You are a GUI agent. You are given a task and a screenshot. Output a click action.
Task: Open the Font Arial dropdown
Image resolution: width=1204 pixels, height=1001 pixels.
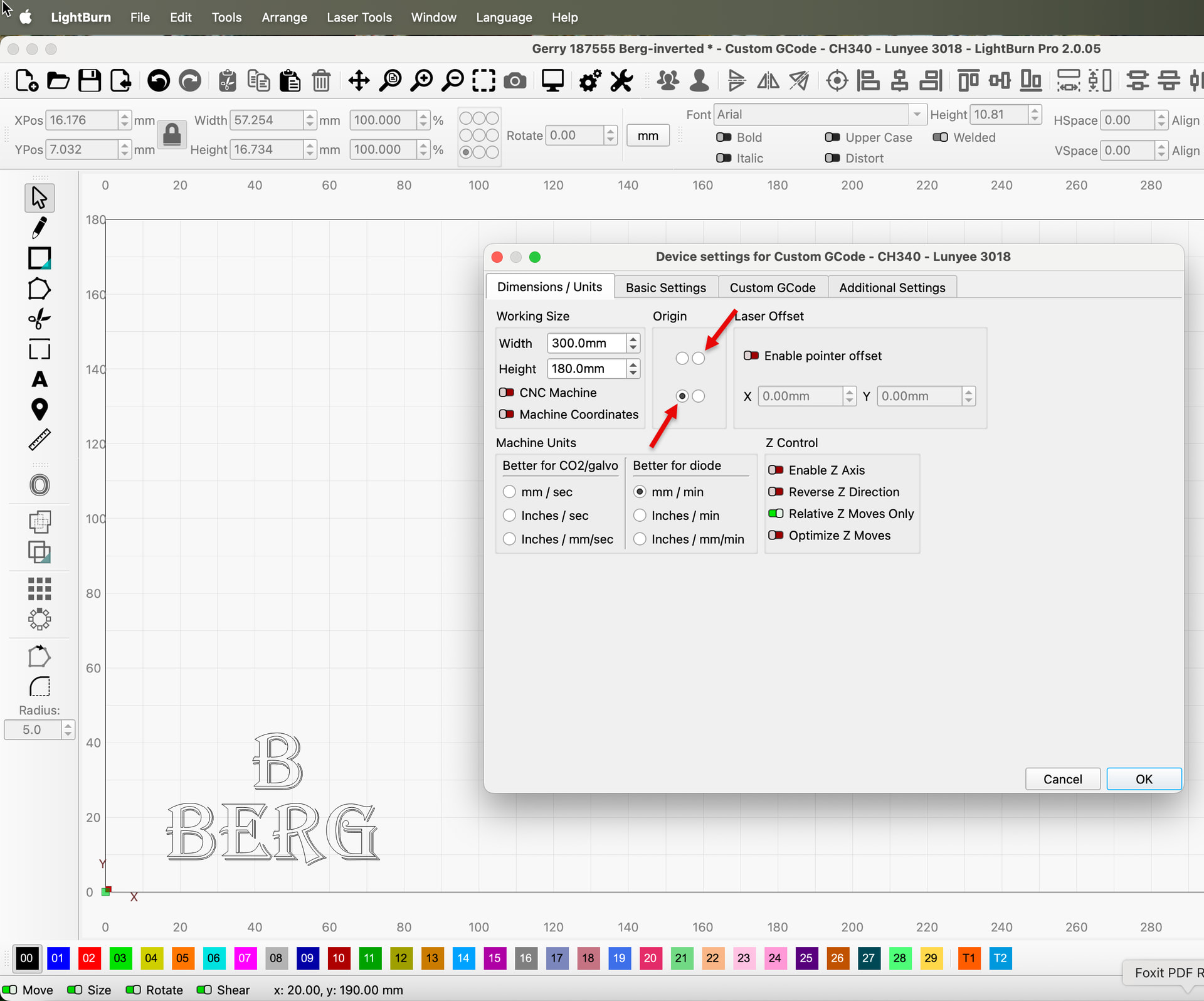click(x=917, y=115)
